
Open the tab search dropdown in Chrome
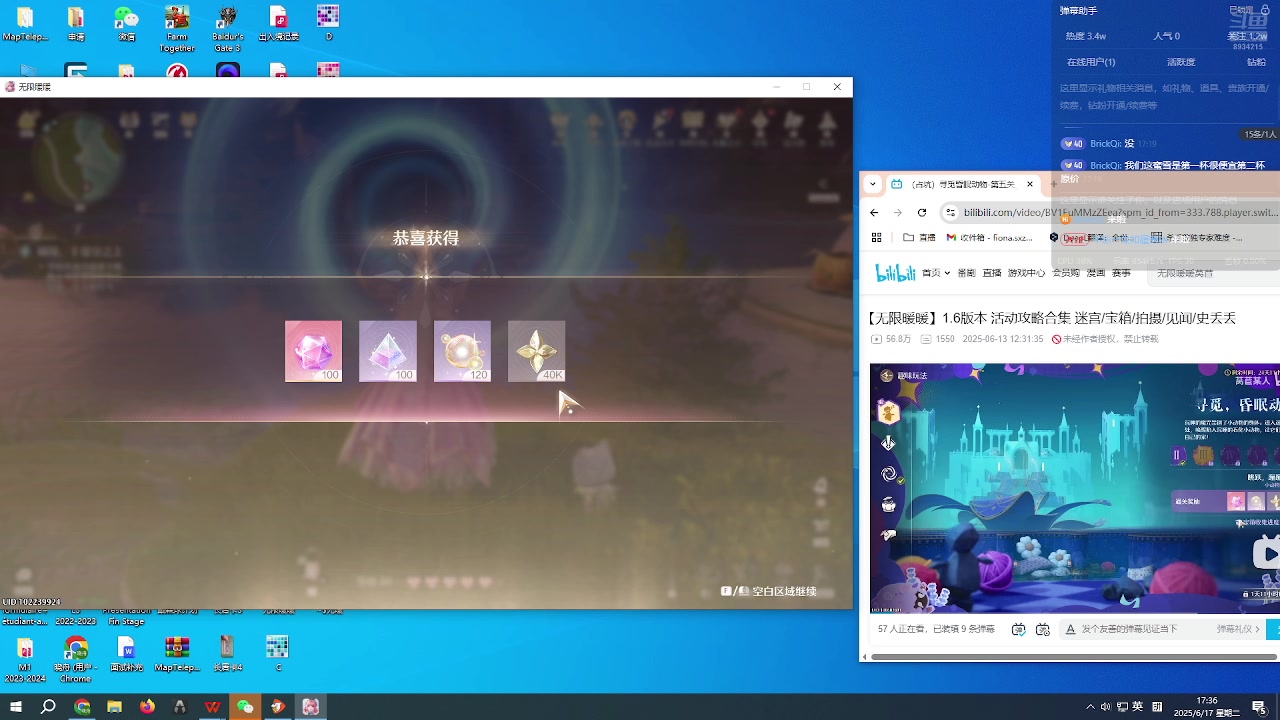[x=873, y=184]
